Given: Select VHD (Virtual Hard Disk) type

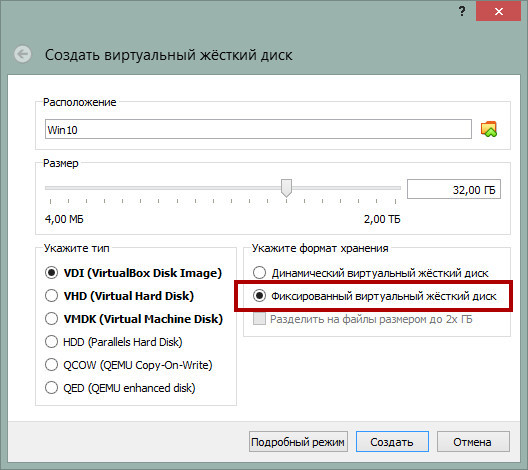Looking at the screenshot, I should point(52,296).
